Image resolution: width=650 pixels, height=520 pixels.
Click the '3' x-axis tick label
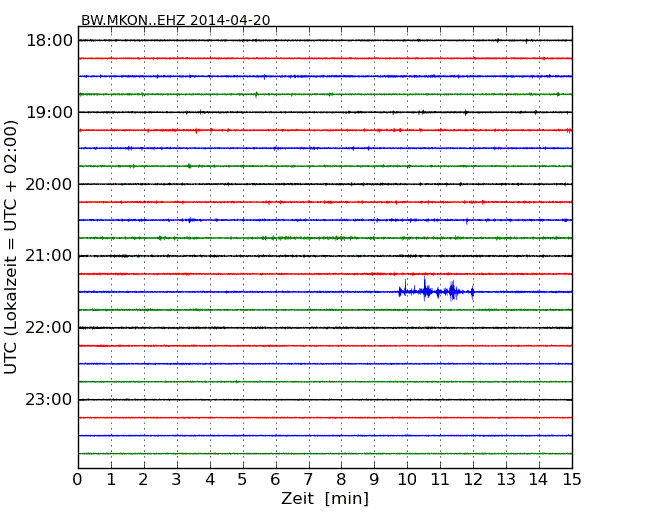coord(177,479)
